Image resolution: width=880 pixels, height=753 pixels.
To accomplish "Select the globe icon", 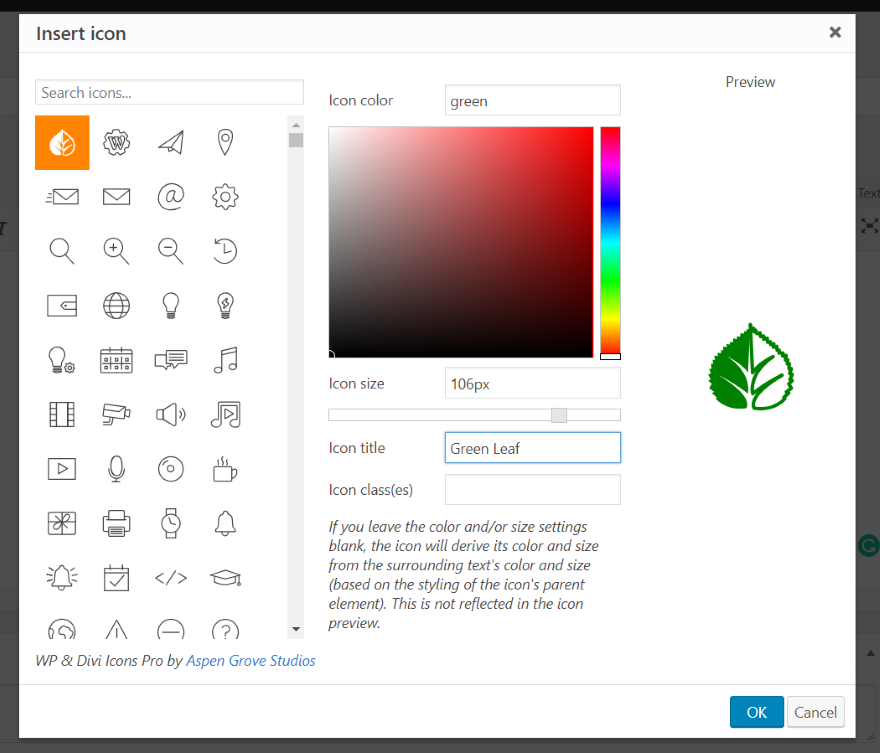I will 116,305.
